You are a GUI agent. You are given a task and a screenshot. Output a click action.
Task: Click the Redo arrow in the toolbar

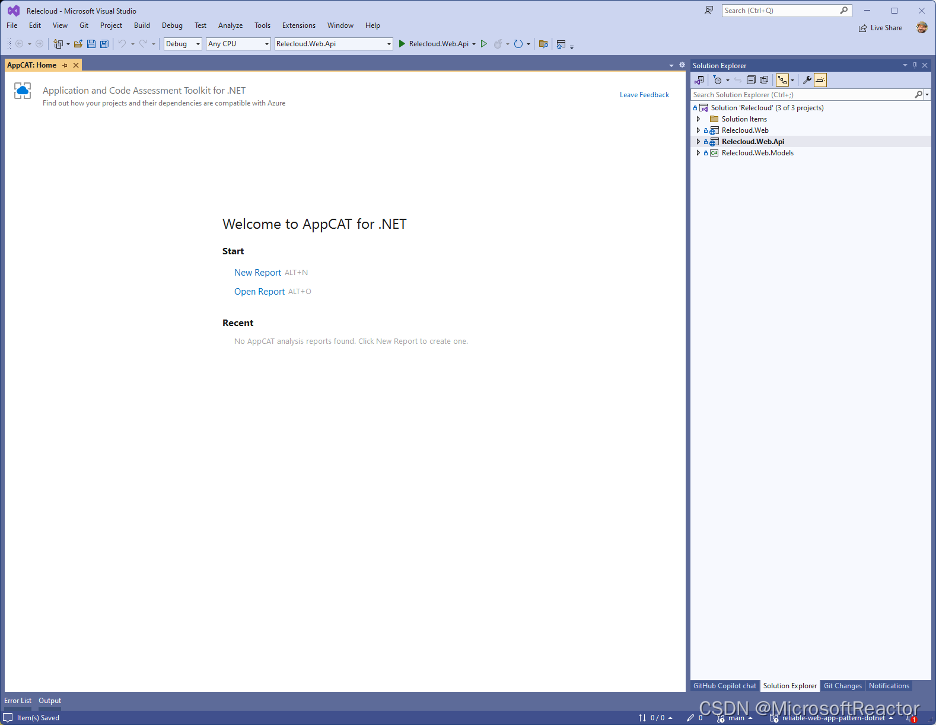(x=143, y=44)
